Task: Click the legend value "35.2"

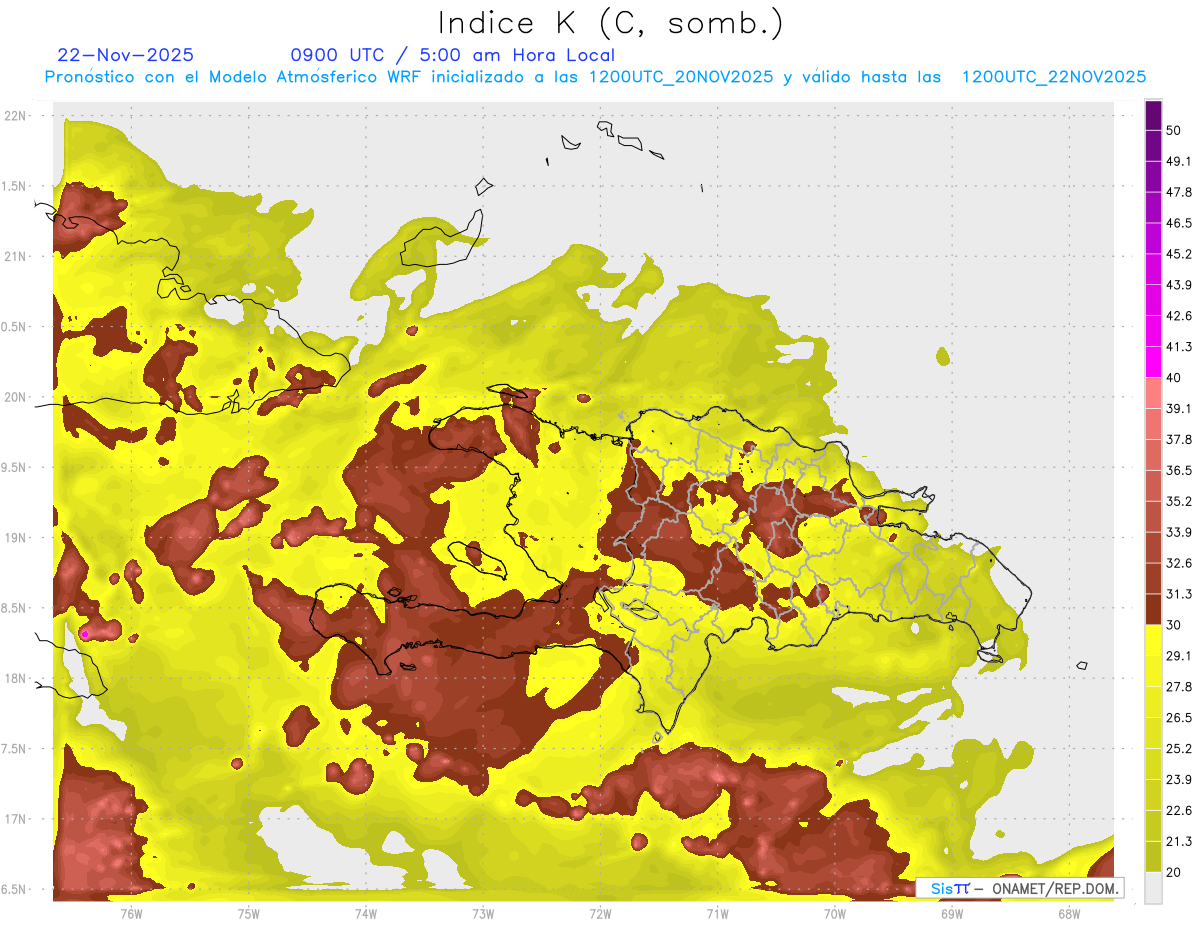Action: pos(1179,501)
